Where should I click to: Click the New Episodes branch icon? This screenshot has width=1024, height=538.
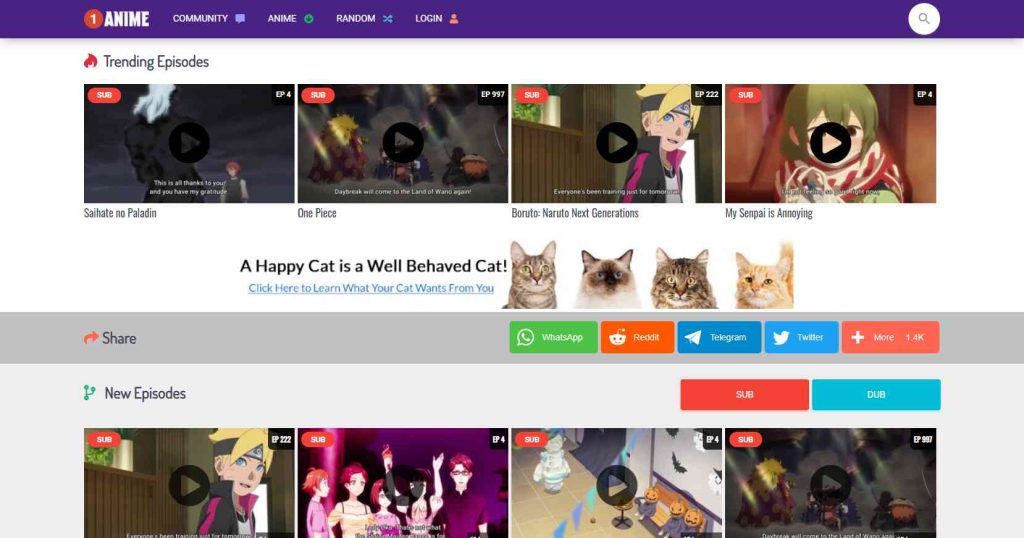coord(89,392)
